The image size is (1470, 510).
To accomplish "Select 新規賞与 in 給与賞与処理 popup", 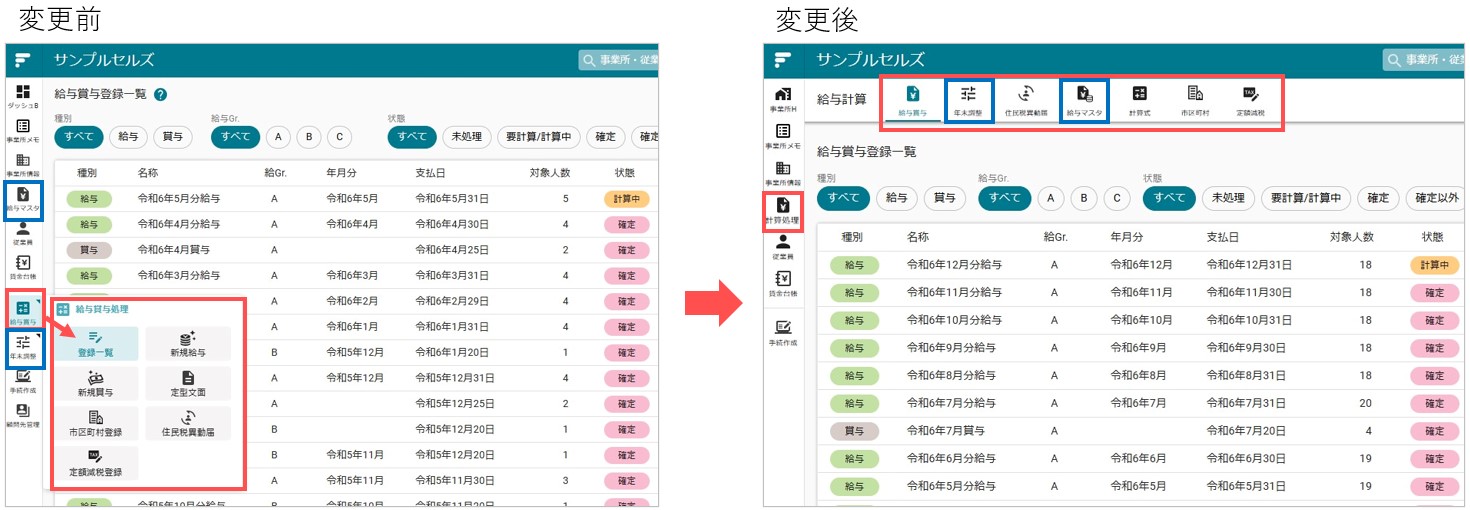I will click(x=96, y=384).
